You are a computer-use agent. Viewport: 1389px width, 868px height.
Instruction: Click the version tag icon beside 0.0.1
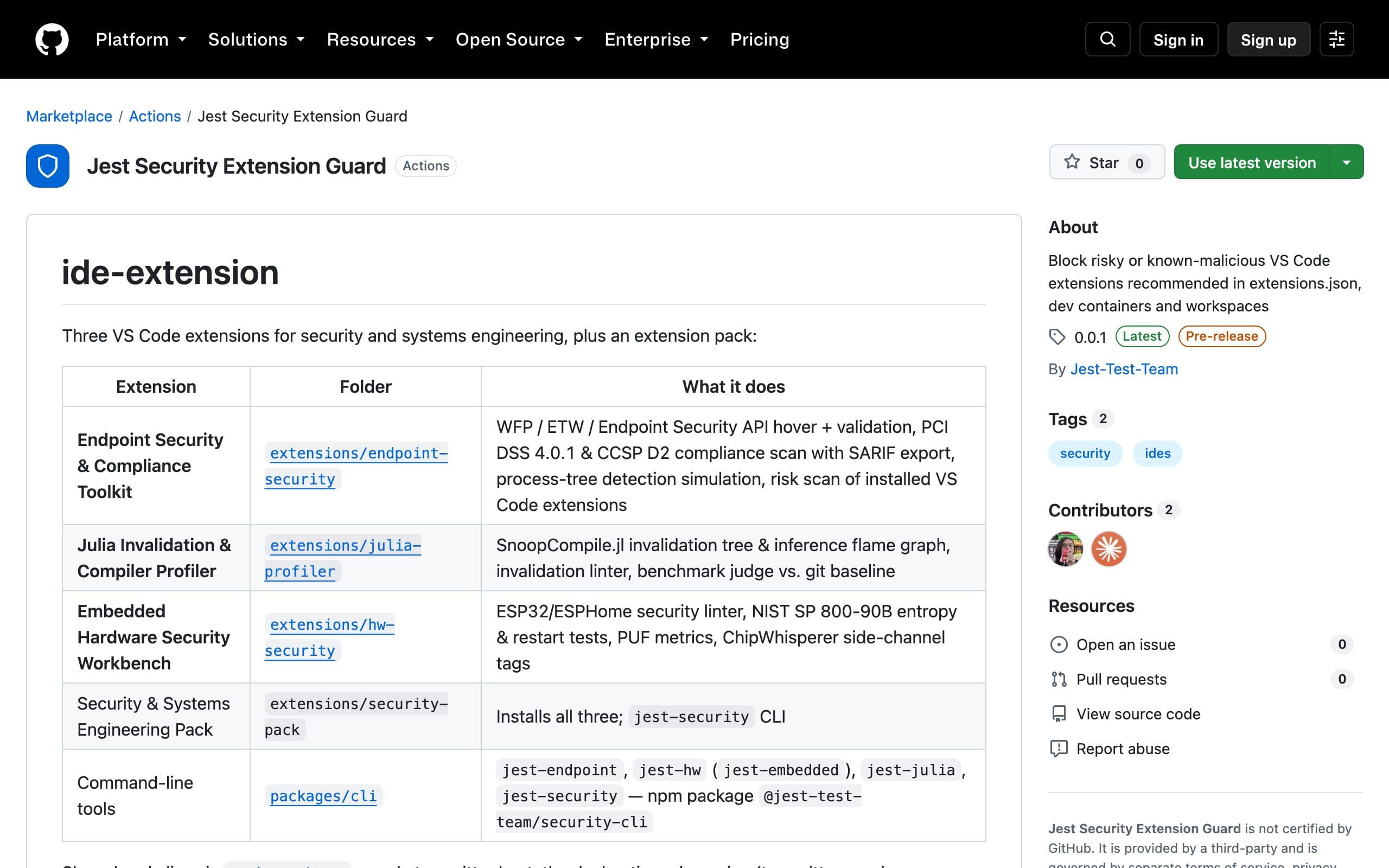[1057, 336]
